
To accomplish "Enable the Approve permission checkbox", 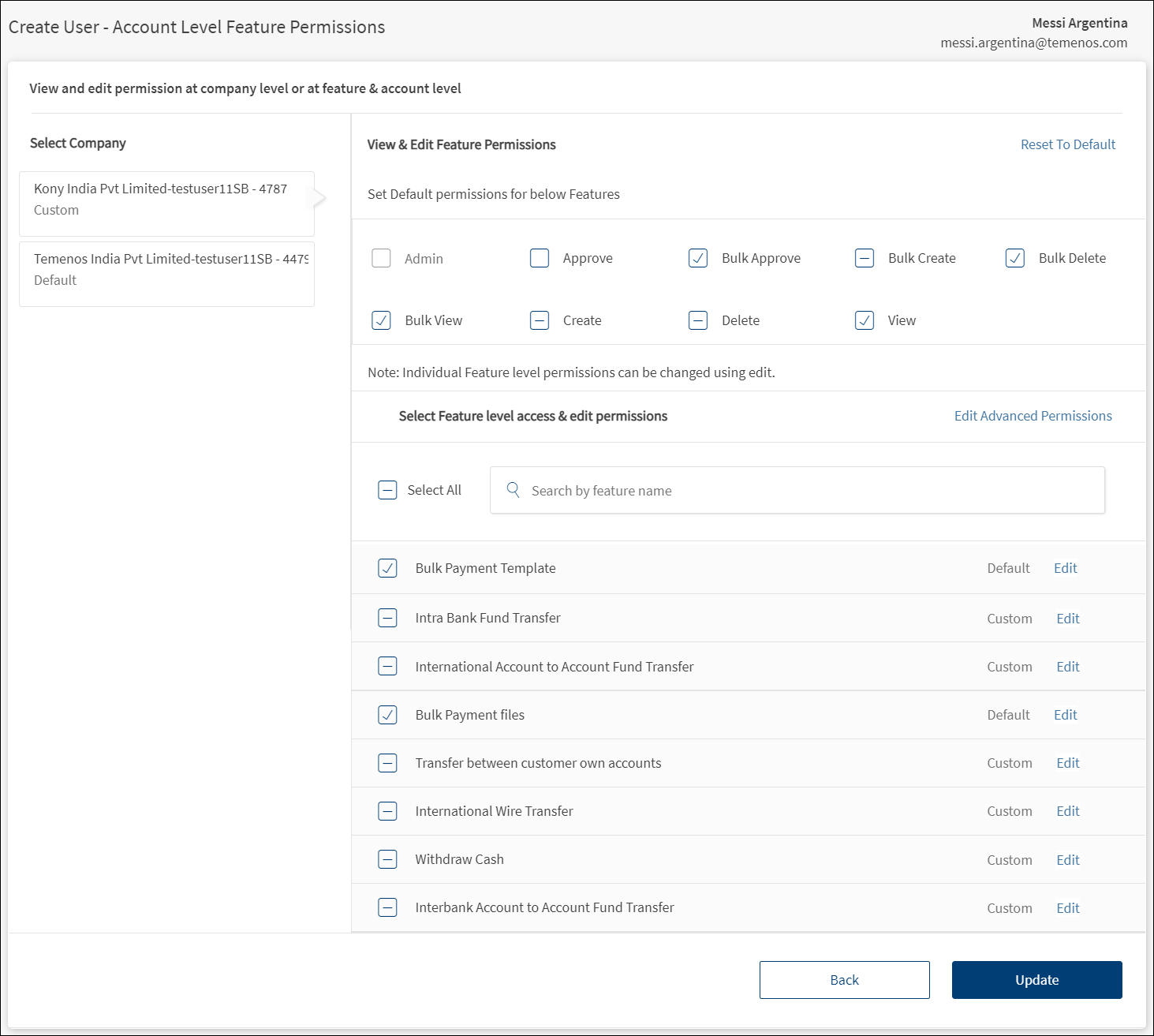I will 540,258.
